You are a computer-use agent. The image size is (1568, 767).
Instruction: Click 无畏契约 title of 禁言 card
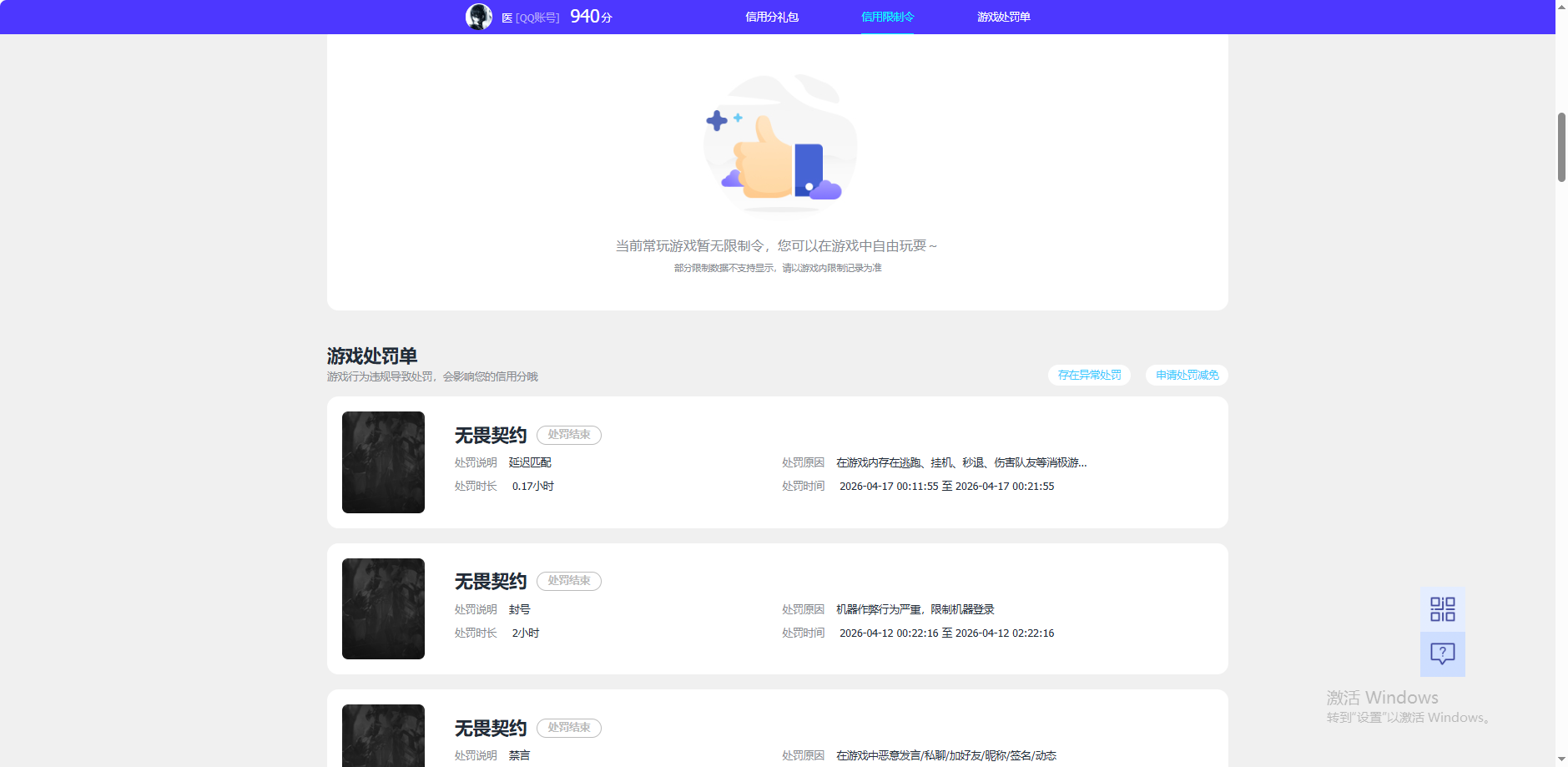[491, 729]
